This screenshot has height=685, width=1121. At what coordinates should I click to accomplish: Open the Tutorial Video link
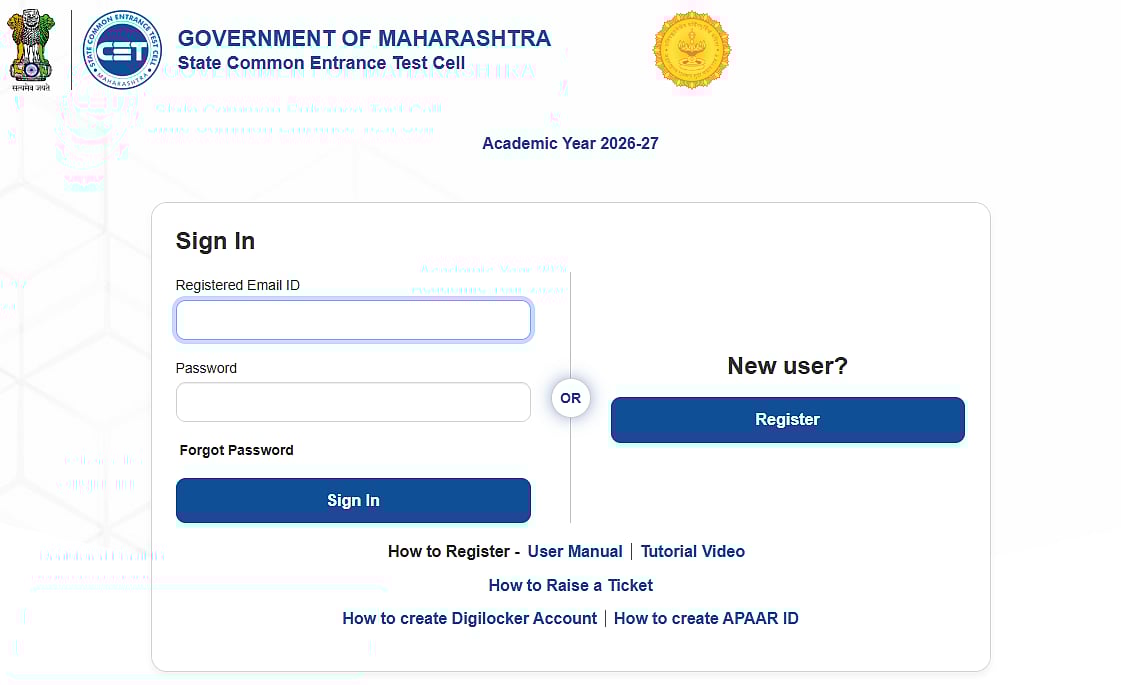693,552
